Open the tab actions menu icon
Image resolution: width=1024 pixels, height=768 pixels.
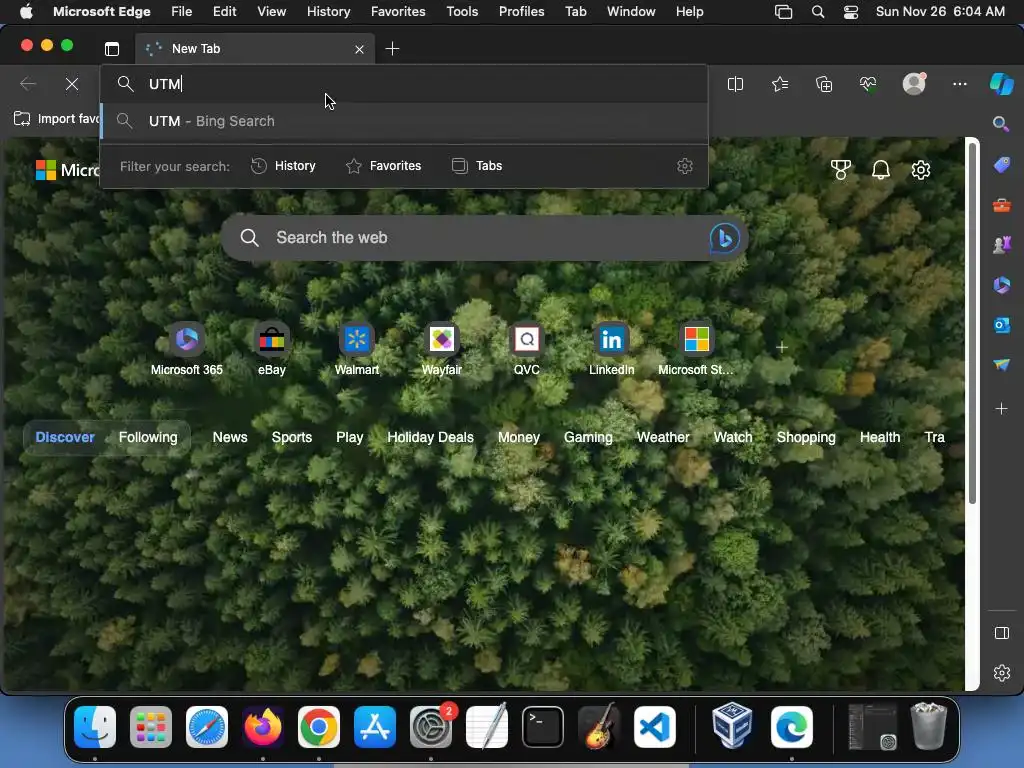112,49
